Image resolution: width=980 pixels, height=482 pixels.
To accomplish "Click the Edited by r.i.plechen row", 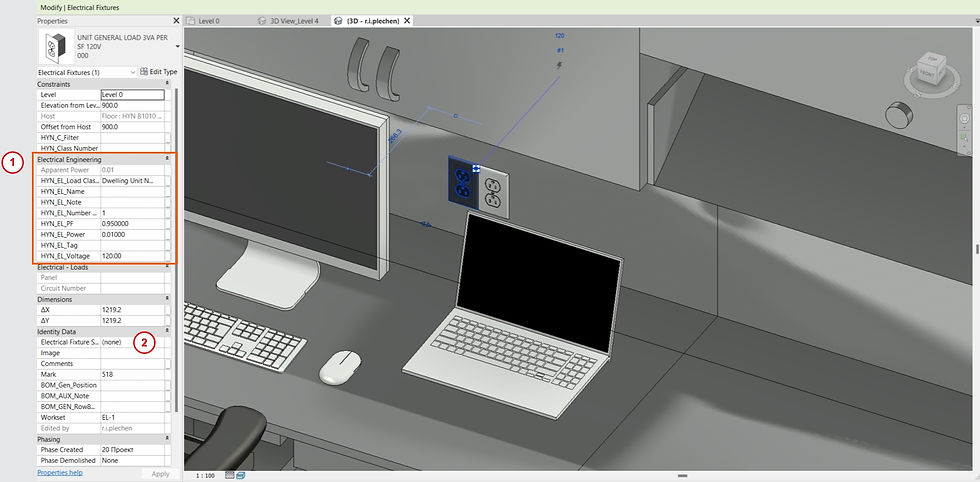I will (x=104, y=428).
